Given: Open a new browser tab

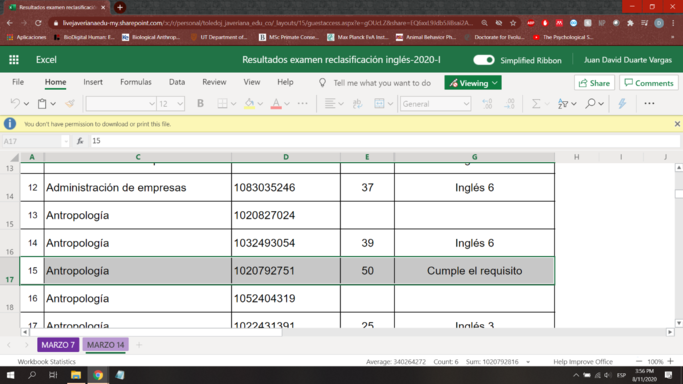Looking at the screenshot, I should (120, 7).
